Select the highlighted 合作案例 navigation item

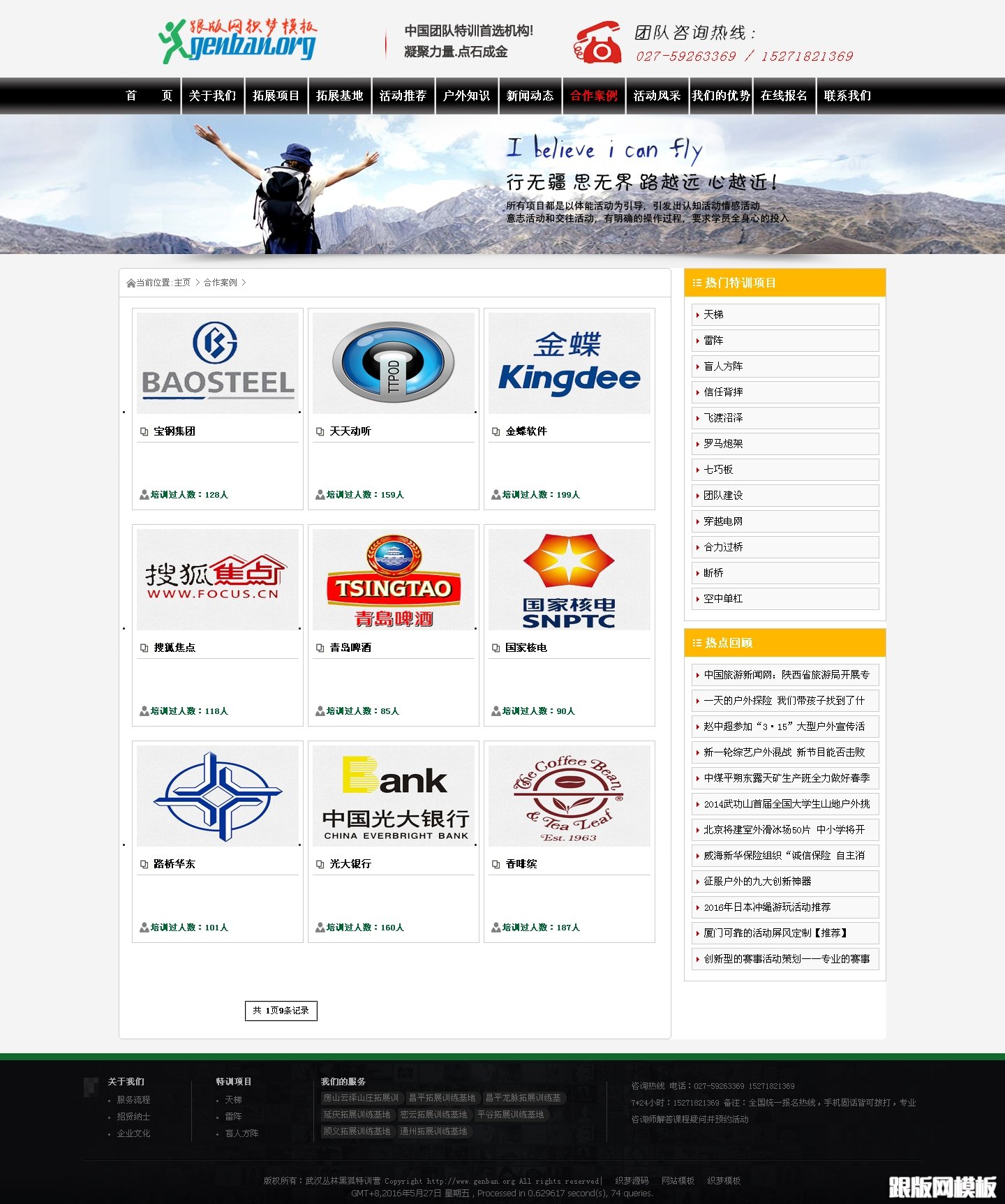594,96
